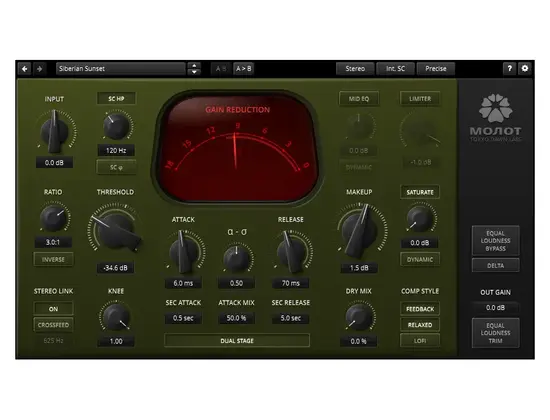The width and height of the screenshot is (550, 420).
Task: Click the undo back arrow icon
Action: pyautogui.click(x=25, y=69)
